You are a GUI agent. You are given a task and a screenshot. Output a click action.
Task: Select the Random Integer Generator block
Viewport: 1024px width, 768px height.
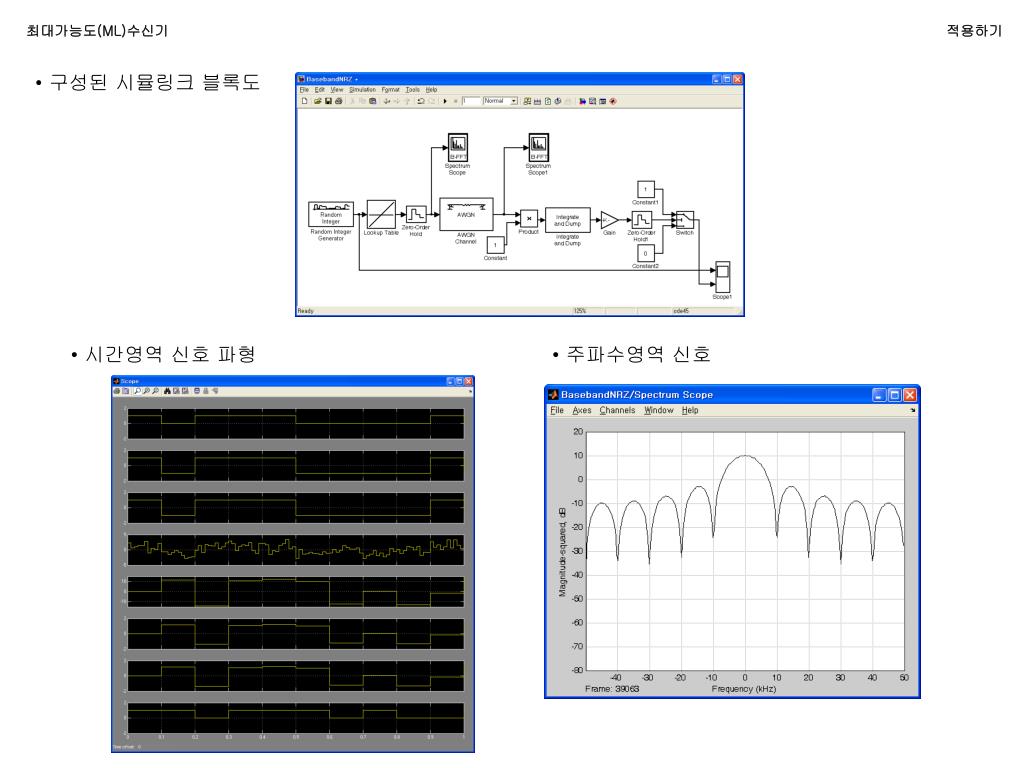330,214
